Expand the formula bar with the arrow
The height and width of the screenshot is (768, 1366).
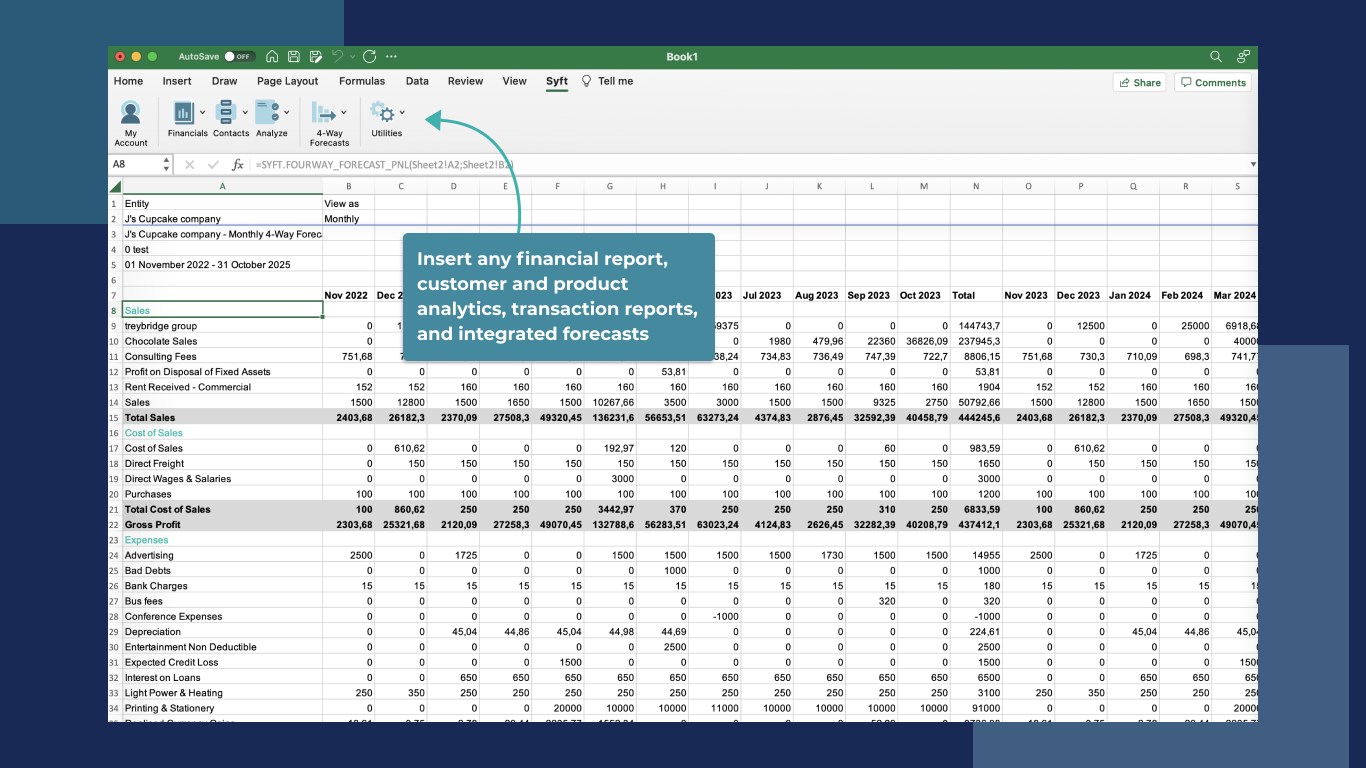click(x=1253, y=165)
